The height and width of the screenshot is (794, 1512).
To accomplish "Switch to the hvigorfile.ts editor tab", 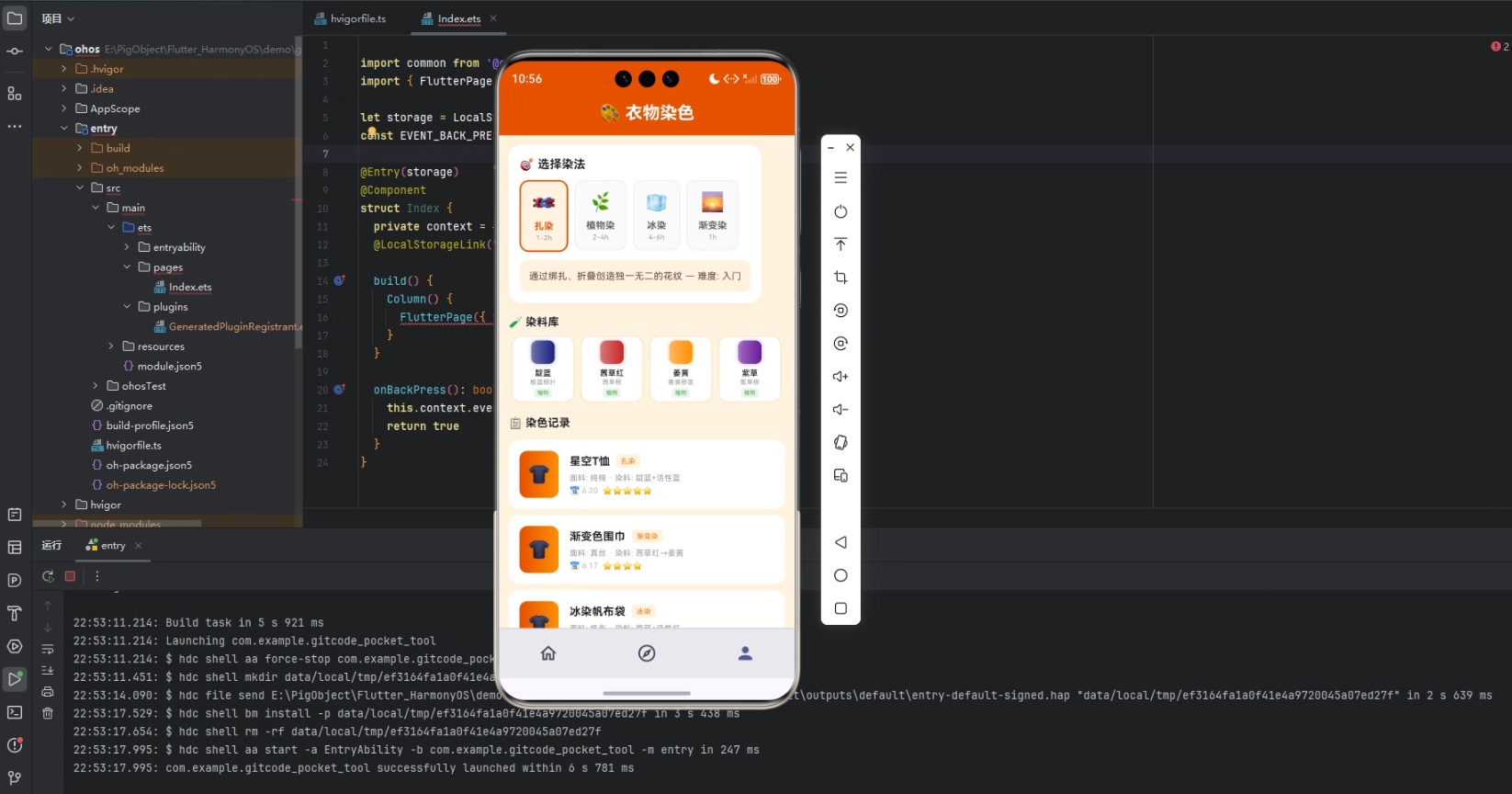I will coord(351,18).
